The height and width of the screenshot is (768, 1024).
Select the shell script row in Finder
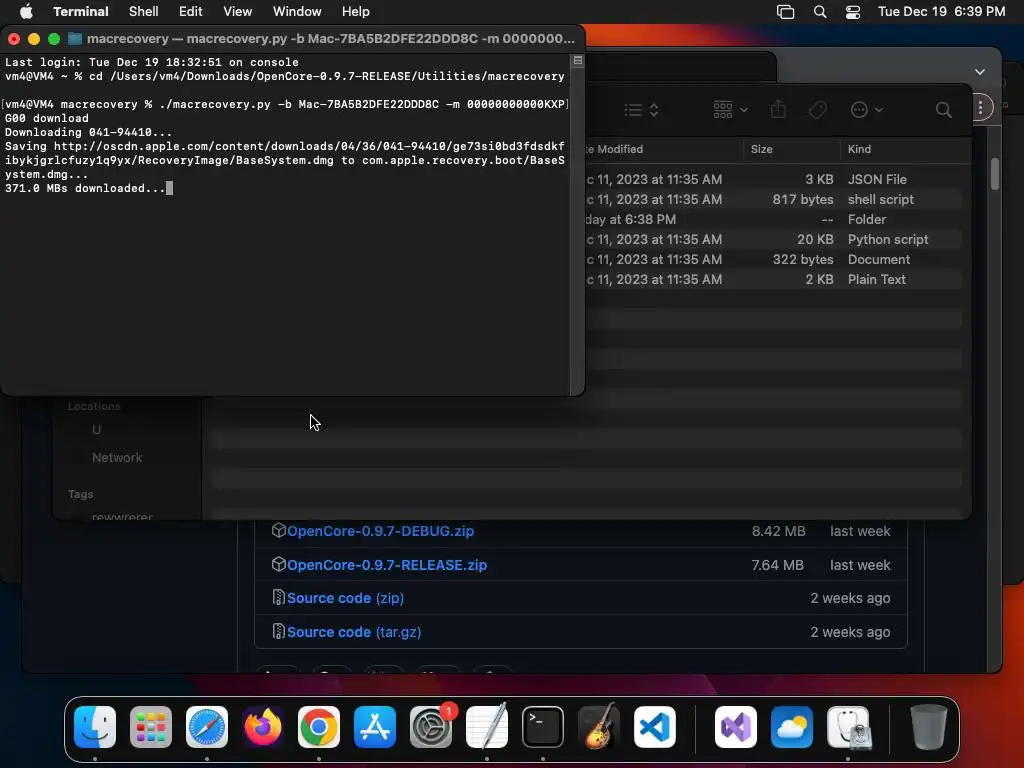click(x=774, y=199)
